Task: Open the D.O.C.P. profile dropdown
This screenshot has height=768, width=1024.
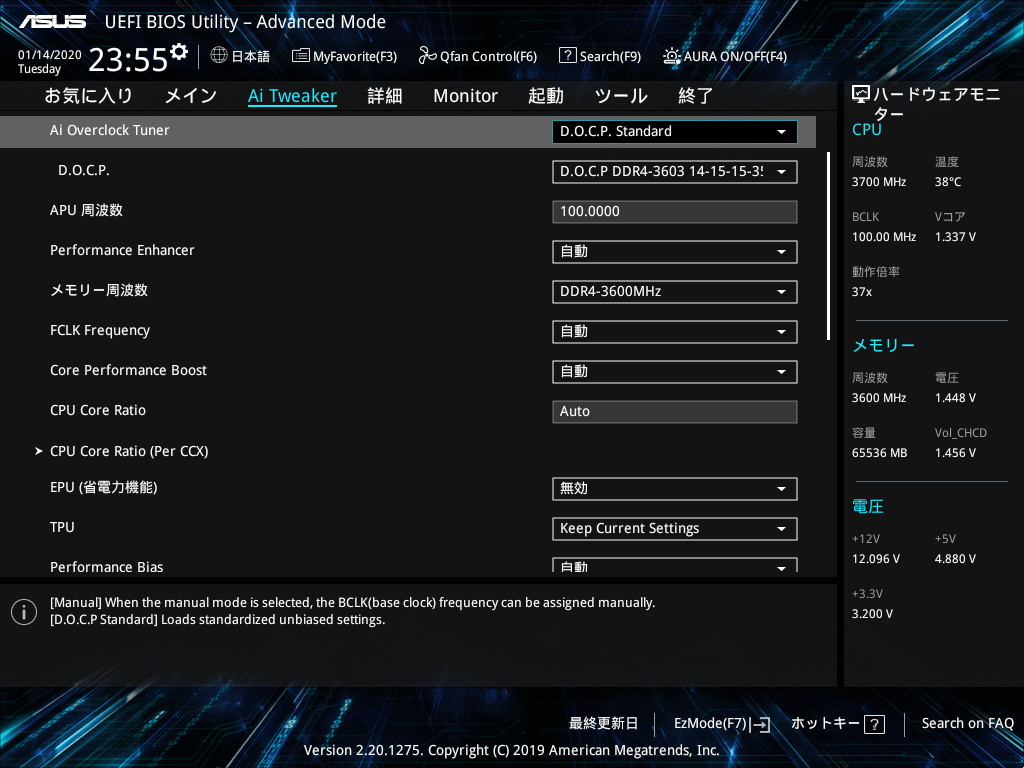Action: (675, 172)
